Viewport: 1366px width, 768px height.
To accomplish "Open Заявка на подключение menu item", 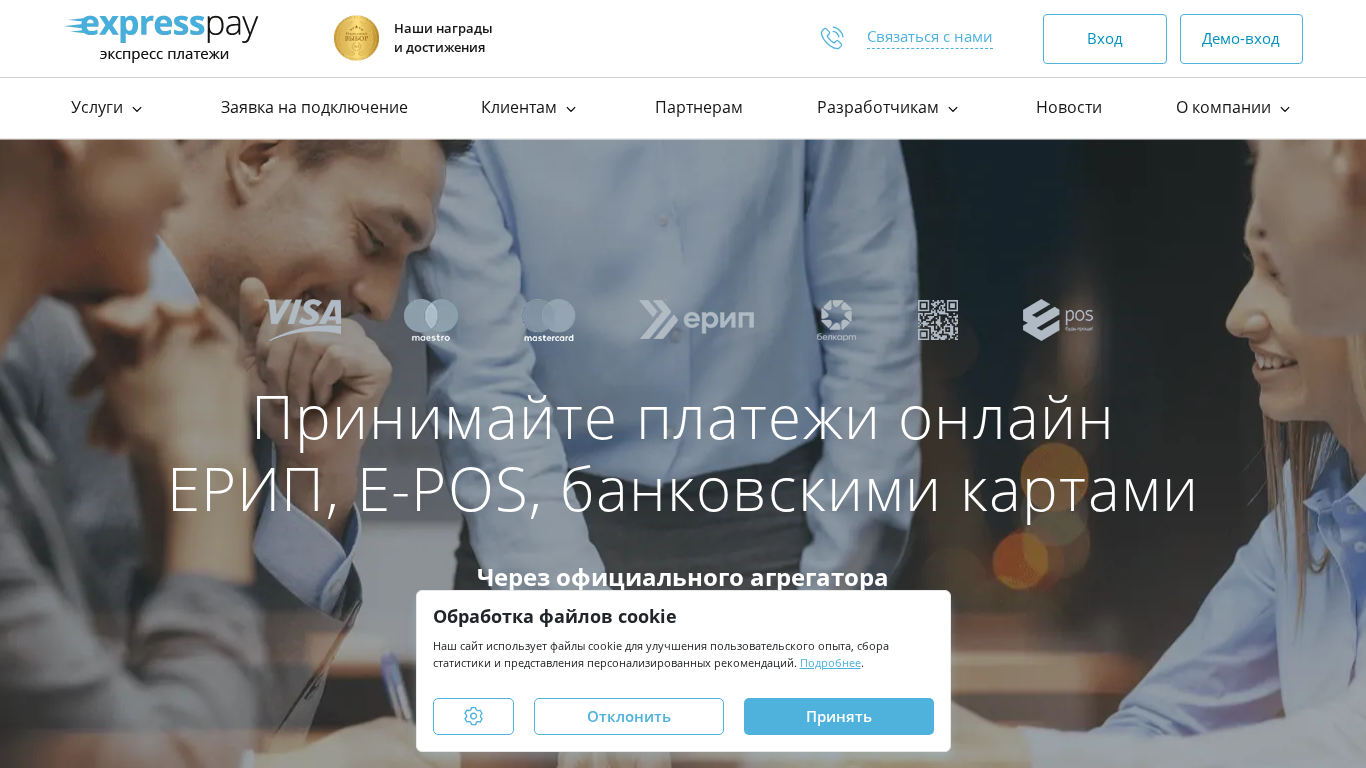I will 314,108.
